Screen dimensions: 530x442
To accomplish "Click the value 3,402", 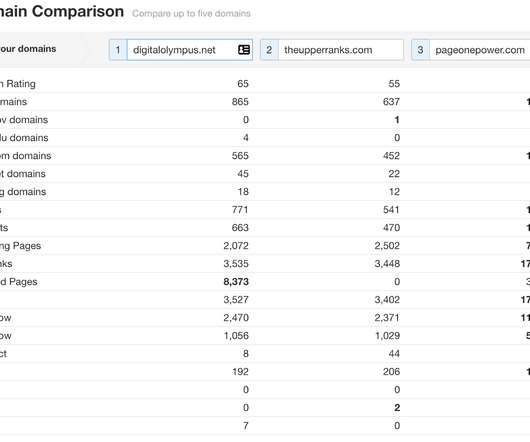I will (x=387, y=300).
